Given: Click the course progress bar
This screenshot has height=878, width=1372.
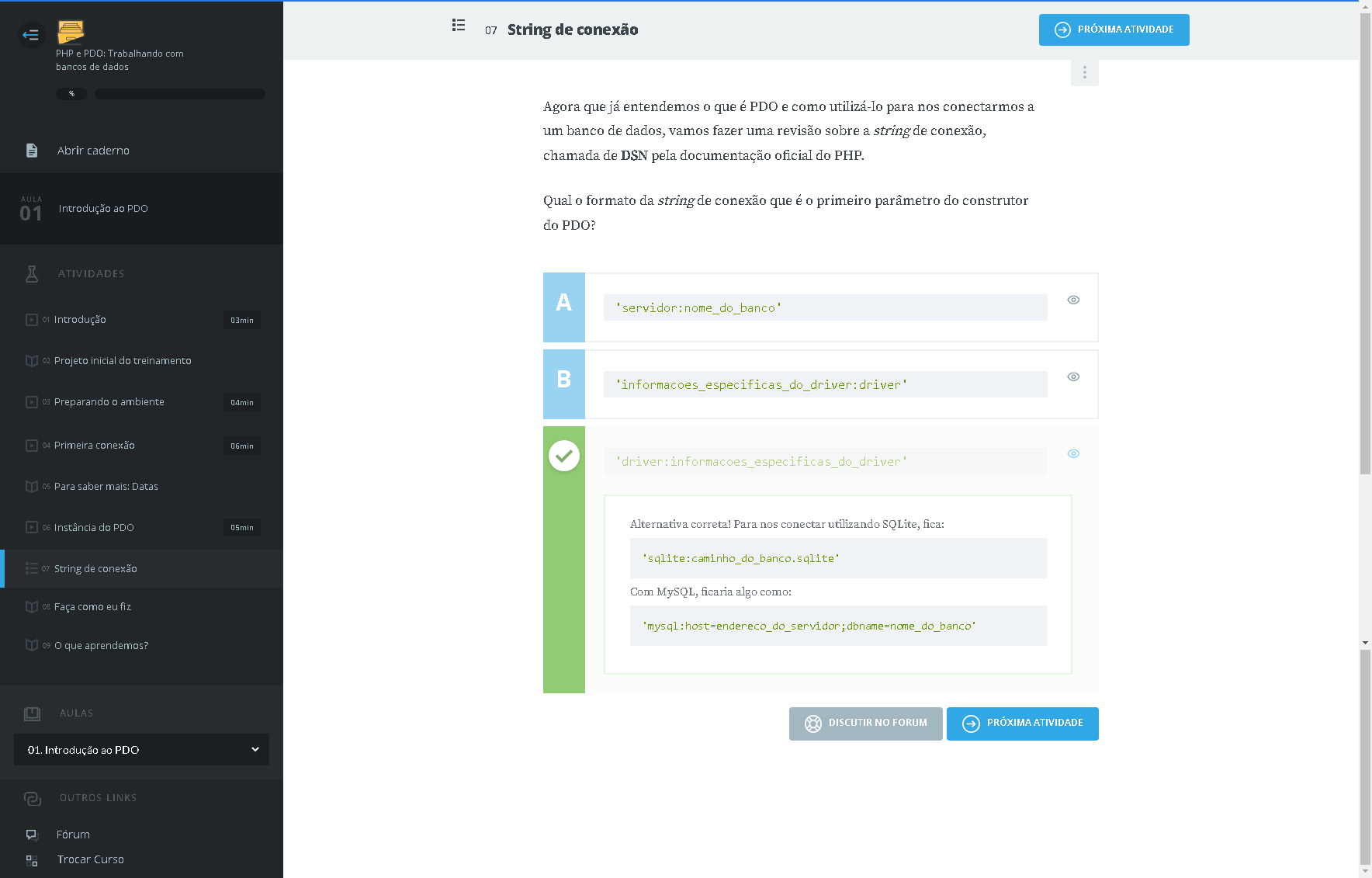Looking at the screenshot, I should tap(180, 94).
